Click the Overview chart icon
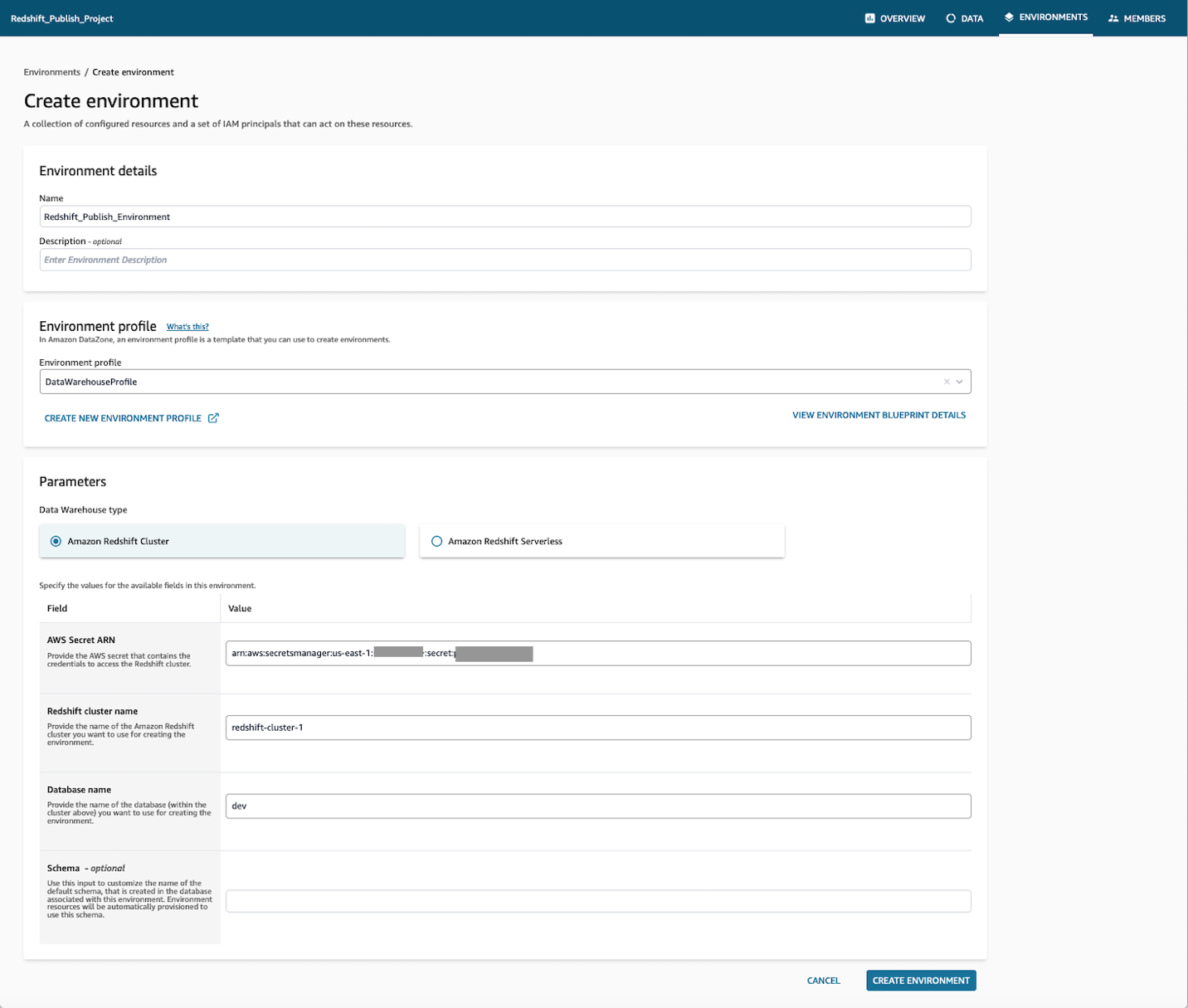Viewport: 1188px width, 1008px height. pos(869,18)
